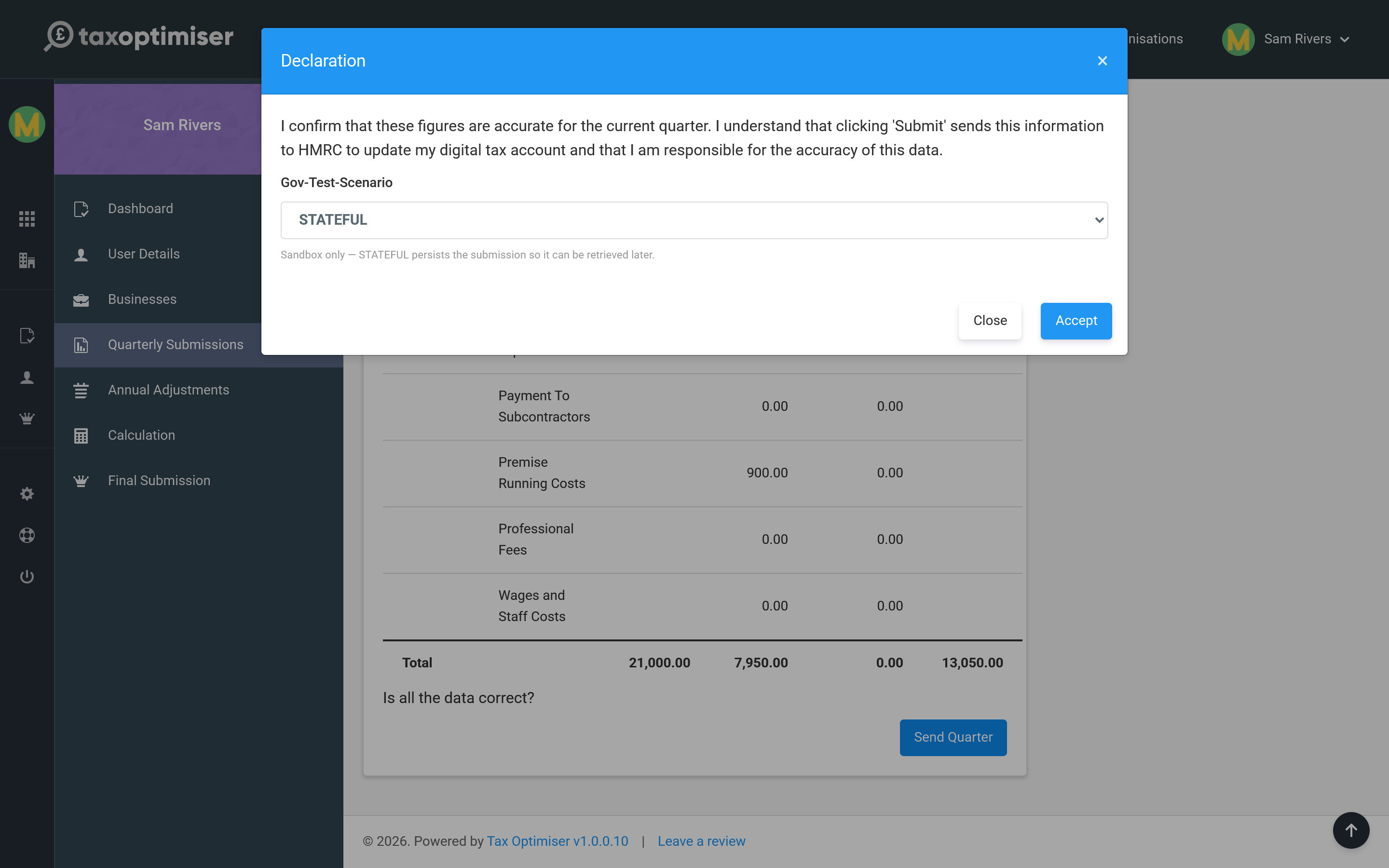1389x868 pixels.
Task: Click the Send Quarter button
Action: tap(953, 737)
